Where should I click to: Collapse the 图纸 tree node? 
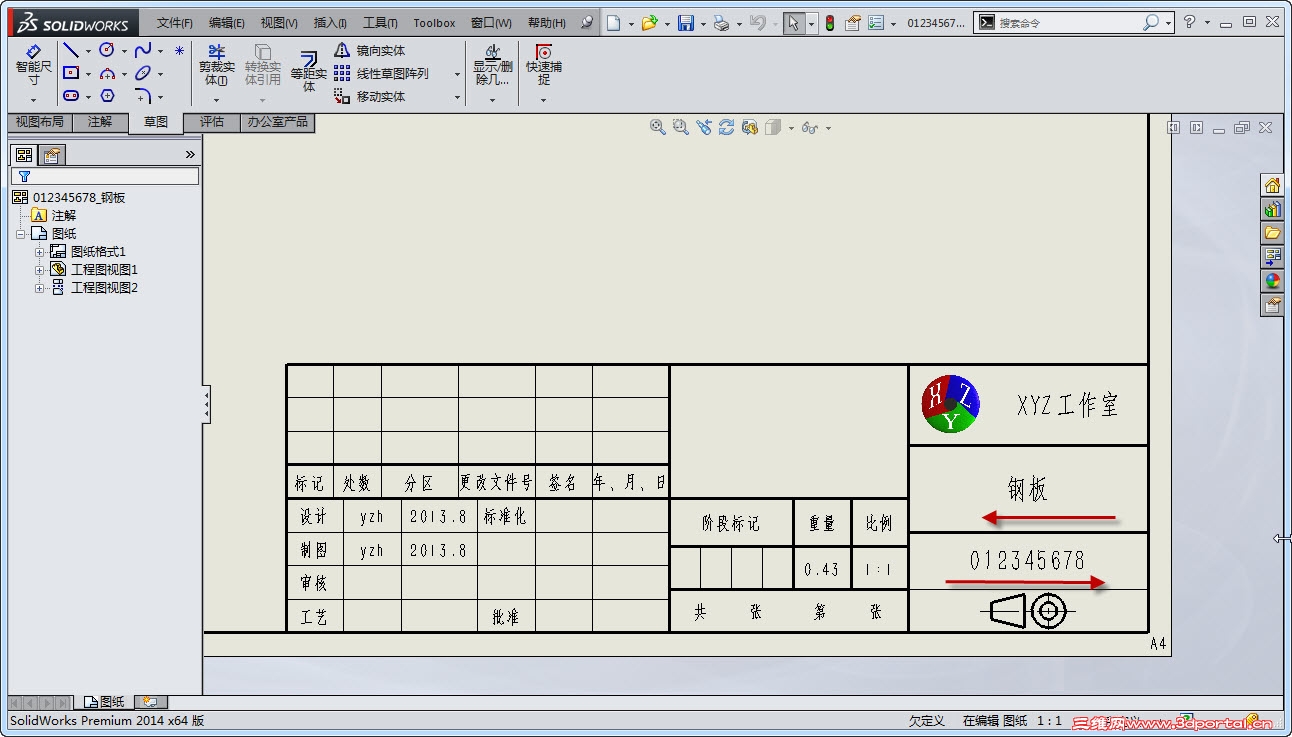(x=20, y=234)
